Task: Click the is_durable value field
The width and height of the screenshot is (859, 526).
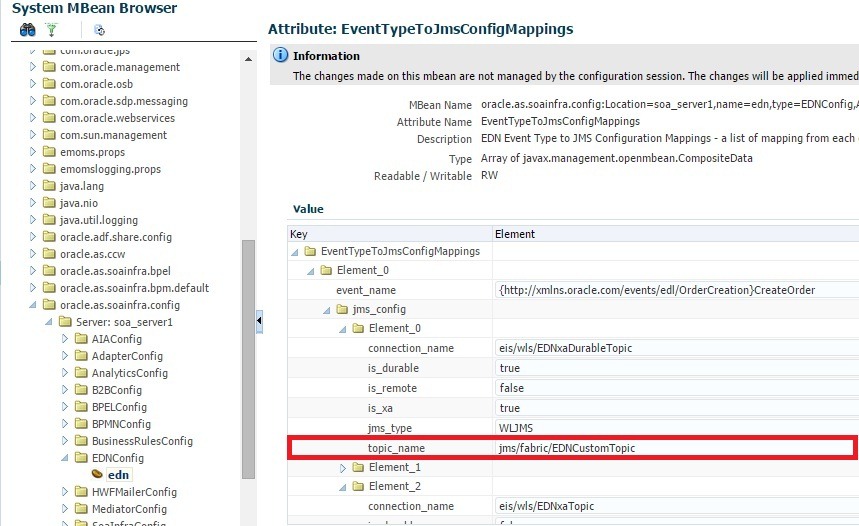Action: point(675,368)
